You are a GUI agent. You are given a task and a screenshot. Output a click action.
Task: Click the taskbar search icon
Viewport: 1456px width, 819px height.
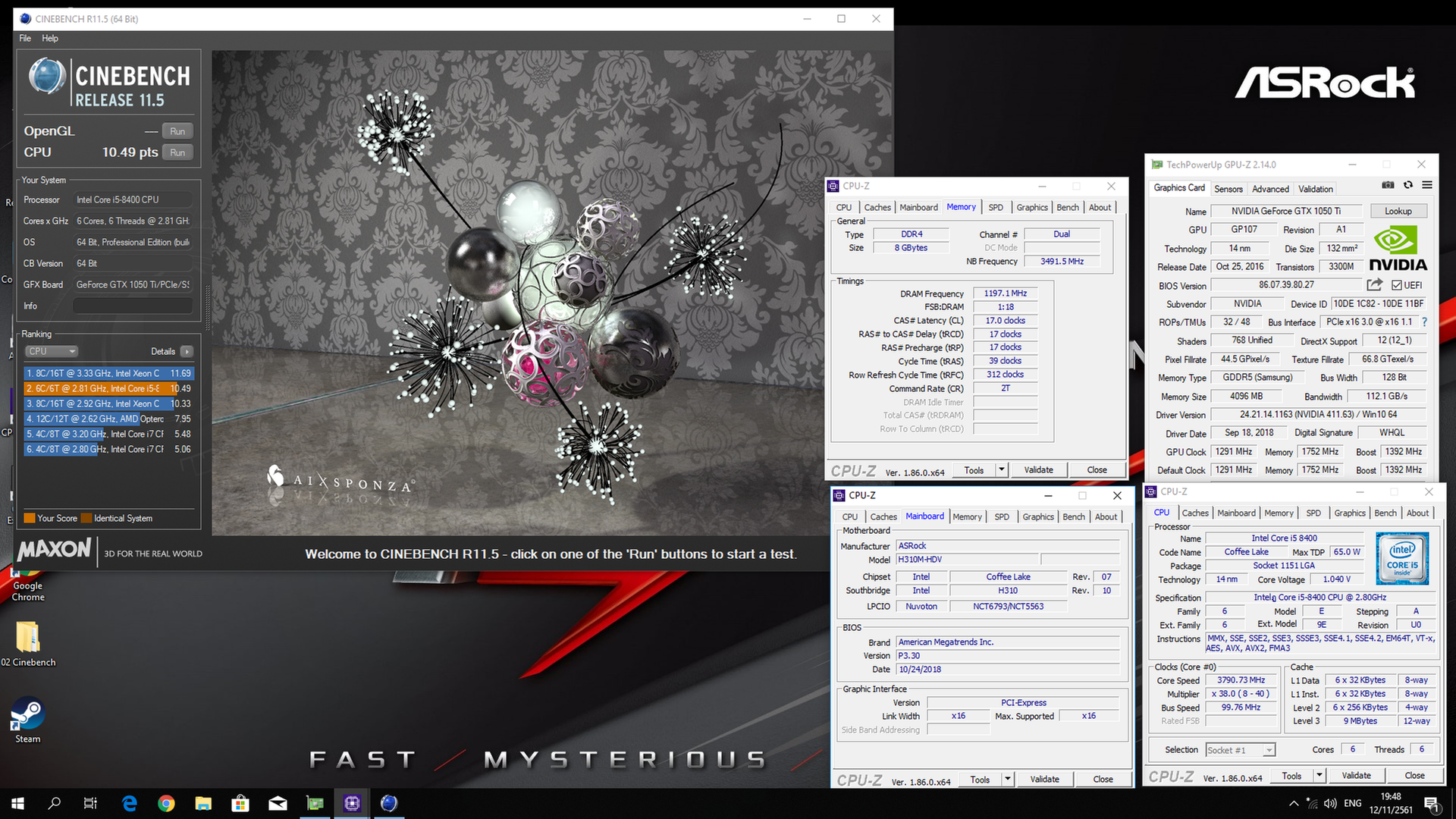pos(54,803)
